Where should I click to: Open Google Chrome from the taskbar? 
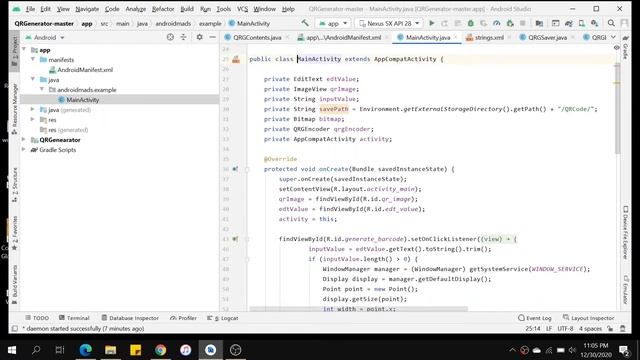(x=160, y=350)
